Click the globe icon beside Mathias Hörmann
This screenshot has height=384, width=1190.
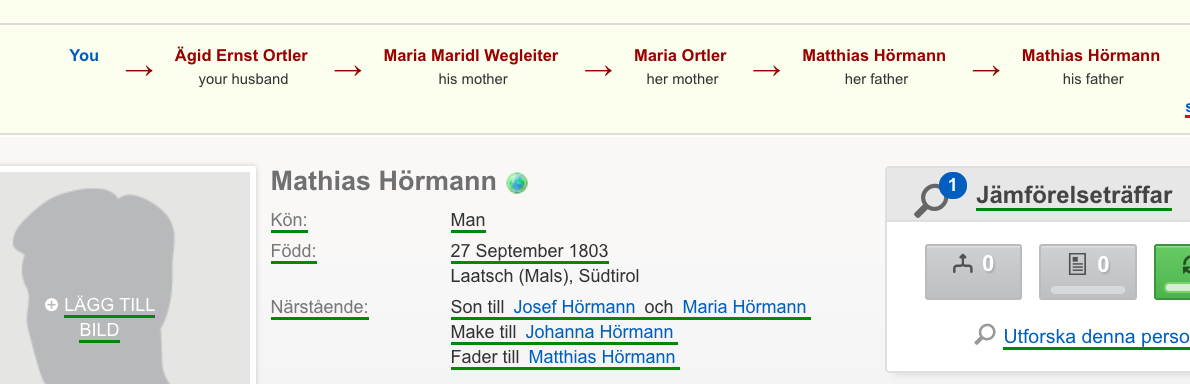[x=517, y=183]
